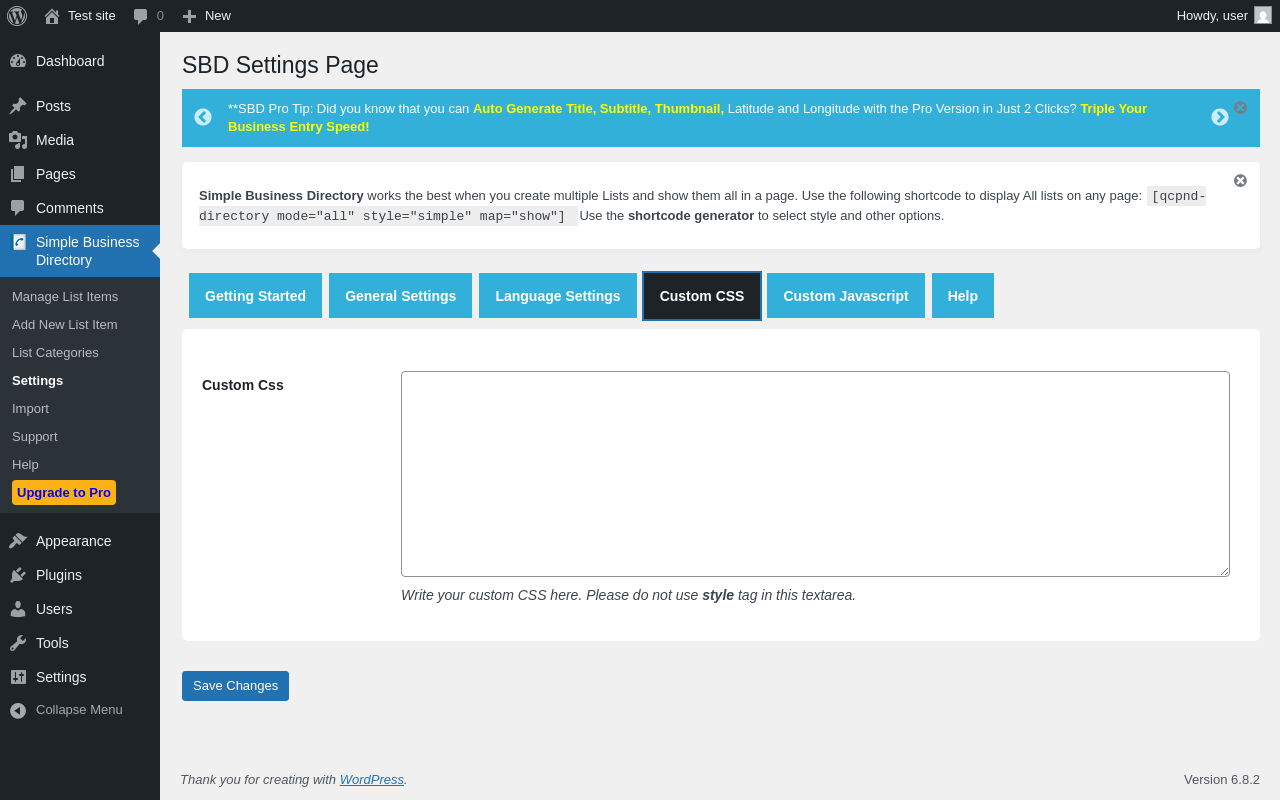The width and height of the screenshot is (1280, 800).
Task: Follow the WordPress footer link
Action: tap(372, 779)
